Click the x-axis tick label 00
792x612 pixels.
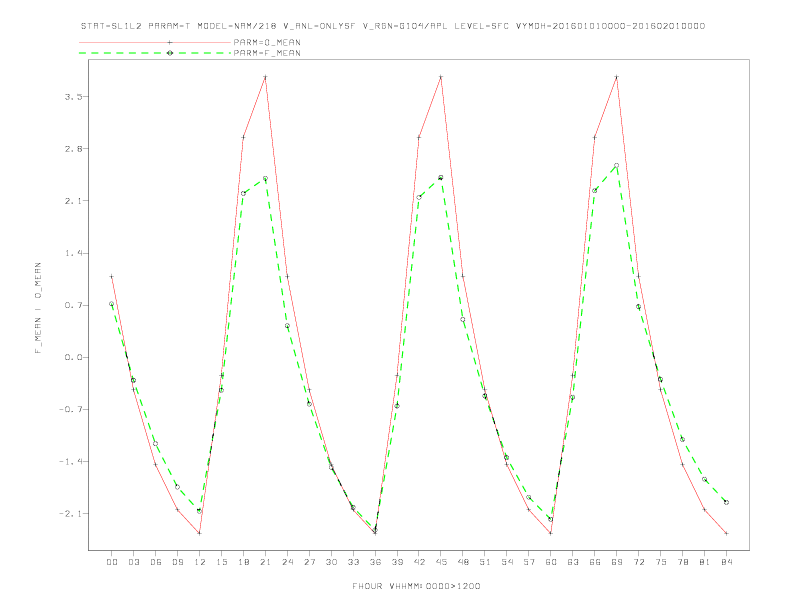[112, 562]
